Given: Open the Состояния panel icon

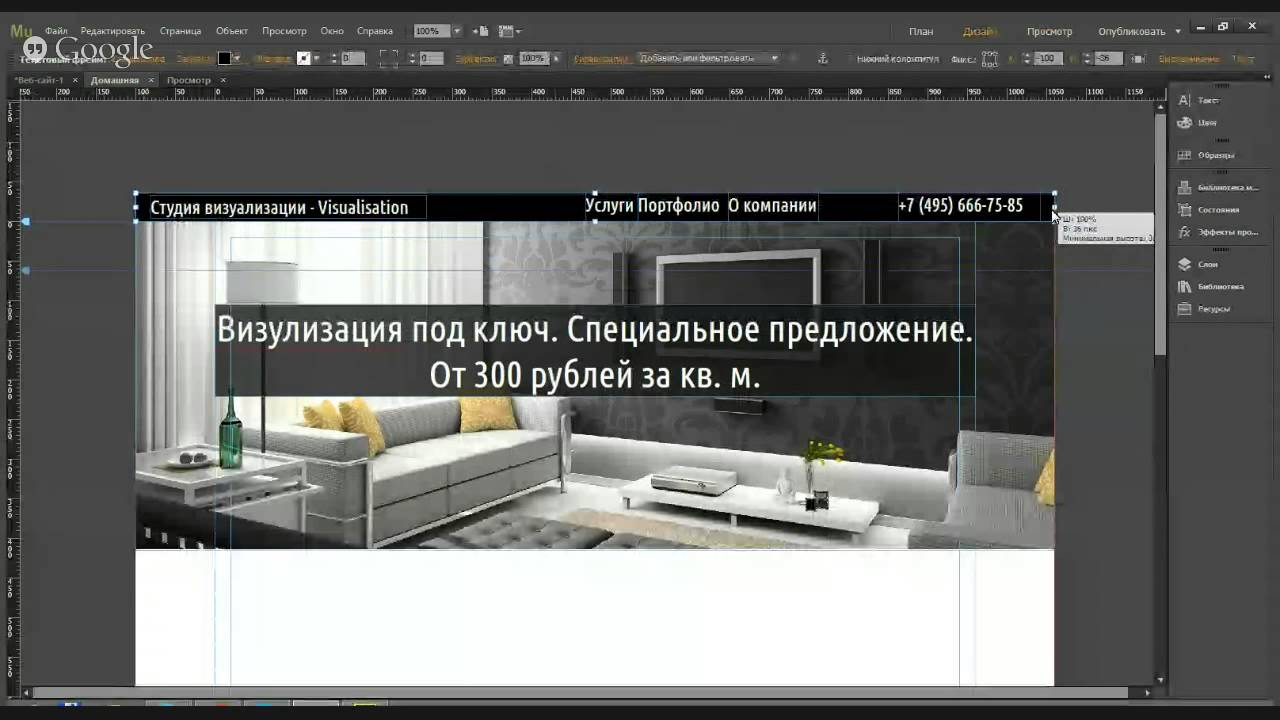Looking at the screenshot, I should point(1185,210).
